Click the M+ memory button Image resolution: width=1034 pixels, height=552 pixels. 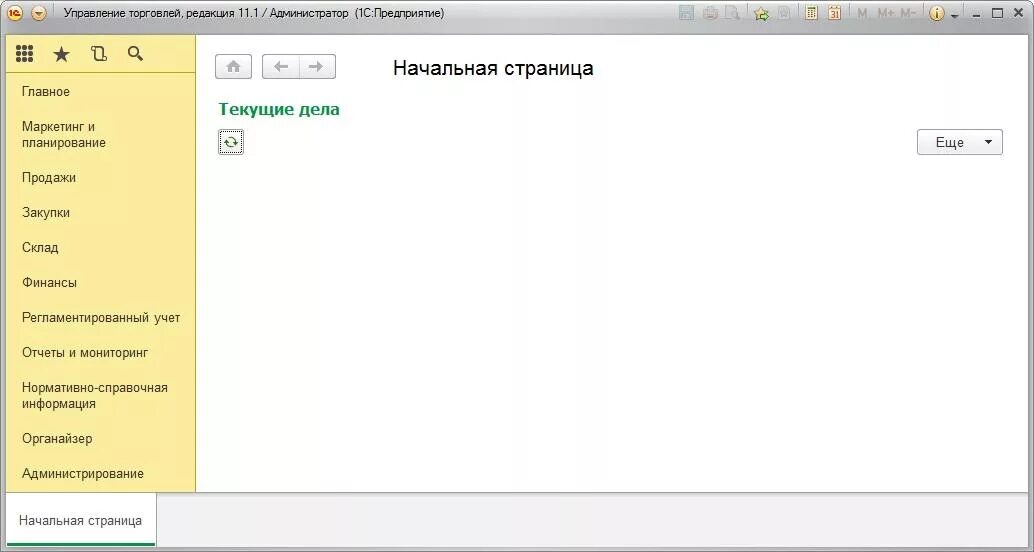click(885, 13)
